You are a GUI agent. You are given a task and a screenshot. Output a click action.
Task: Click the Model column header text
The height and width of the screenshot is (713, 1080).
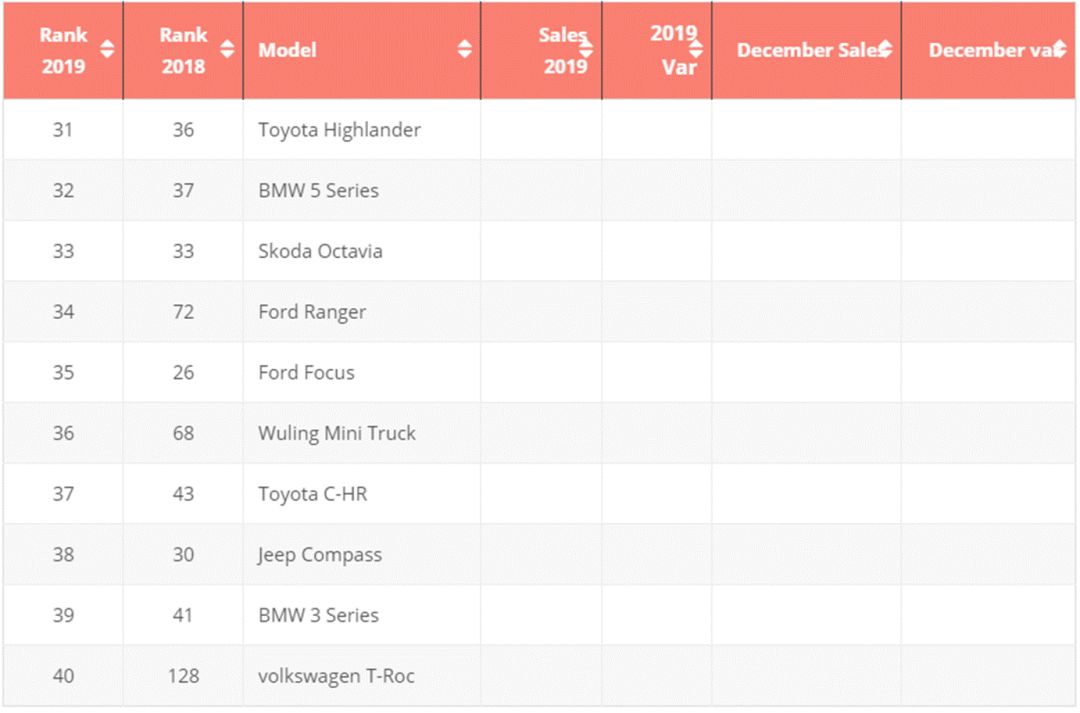pos(287,50)
